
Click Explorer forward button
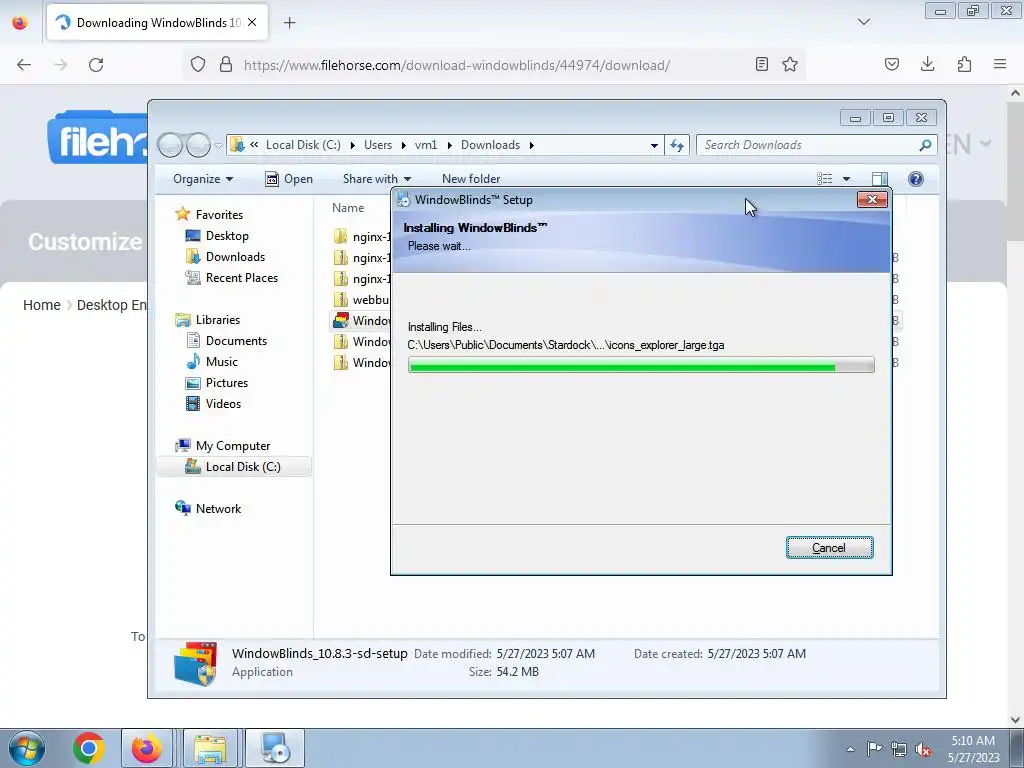(x=198, y=145)
